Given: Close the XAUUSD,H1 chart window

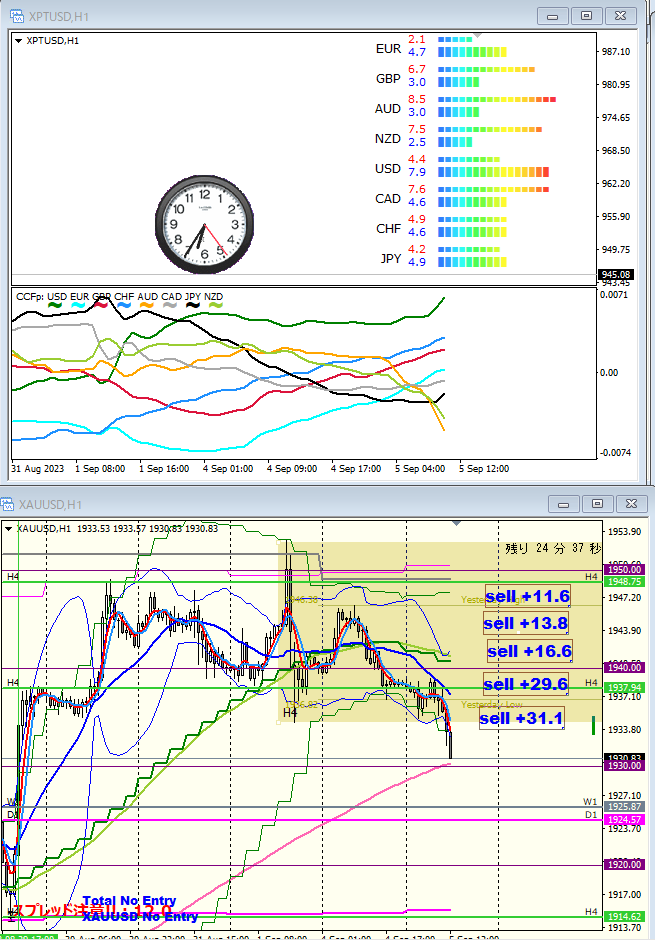Looking at the screenshot, I should coord(632,504).
